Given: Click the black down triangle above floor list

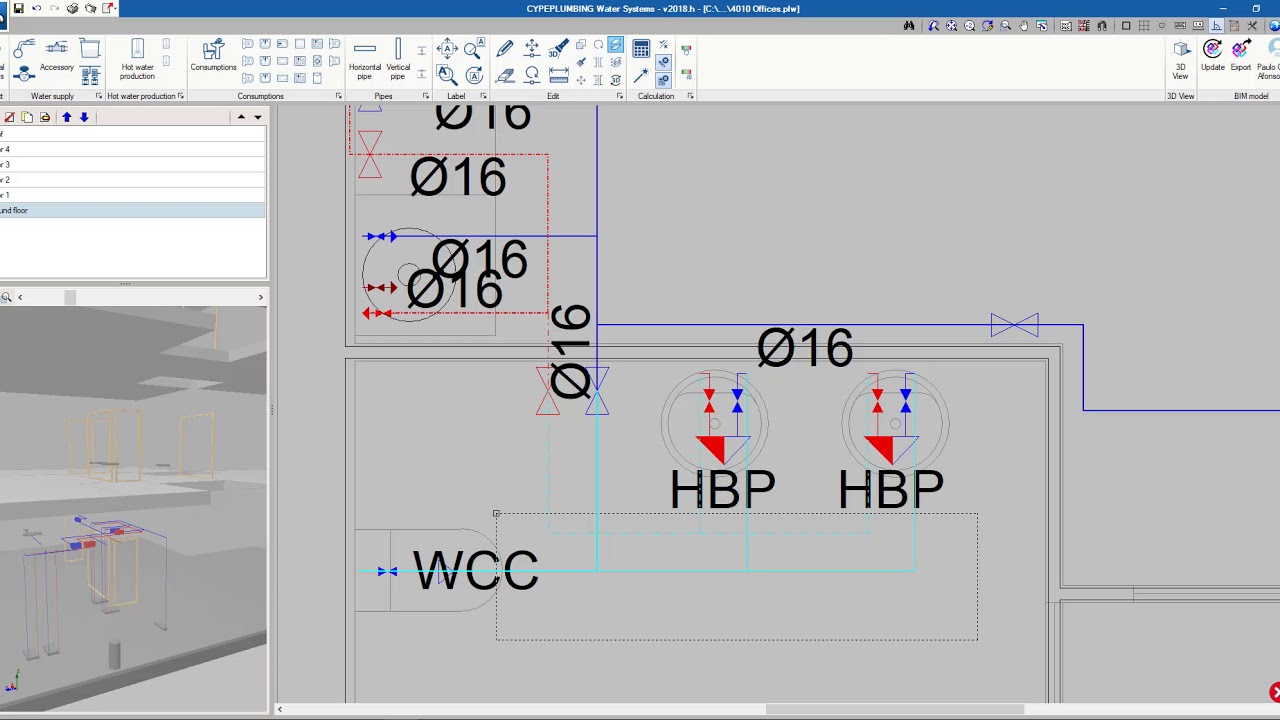Looking at the screenshot, I should tap(257, 116).
